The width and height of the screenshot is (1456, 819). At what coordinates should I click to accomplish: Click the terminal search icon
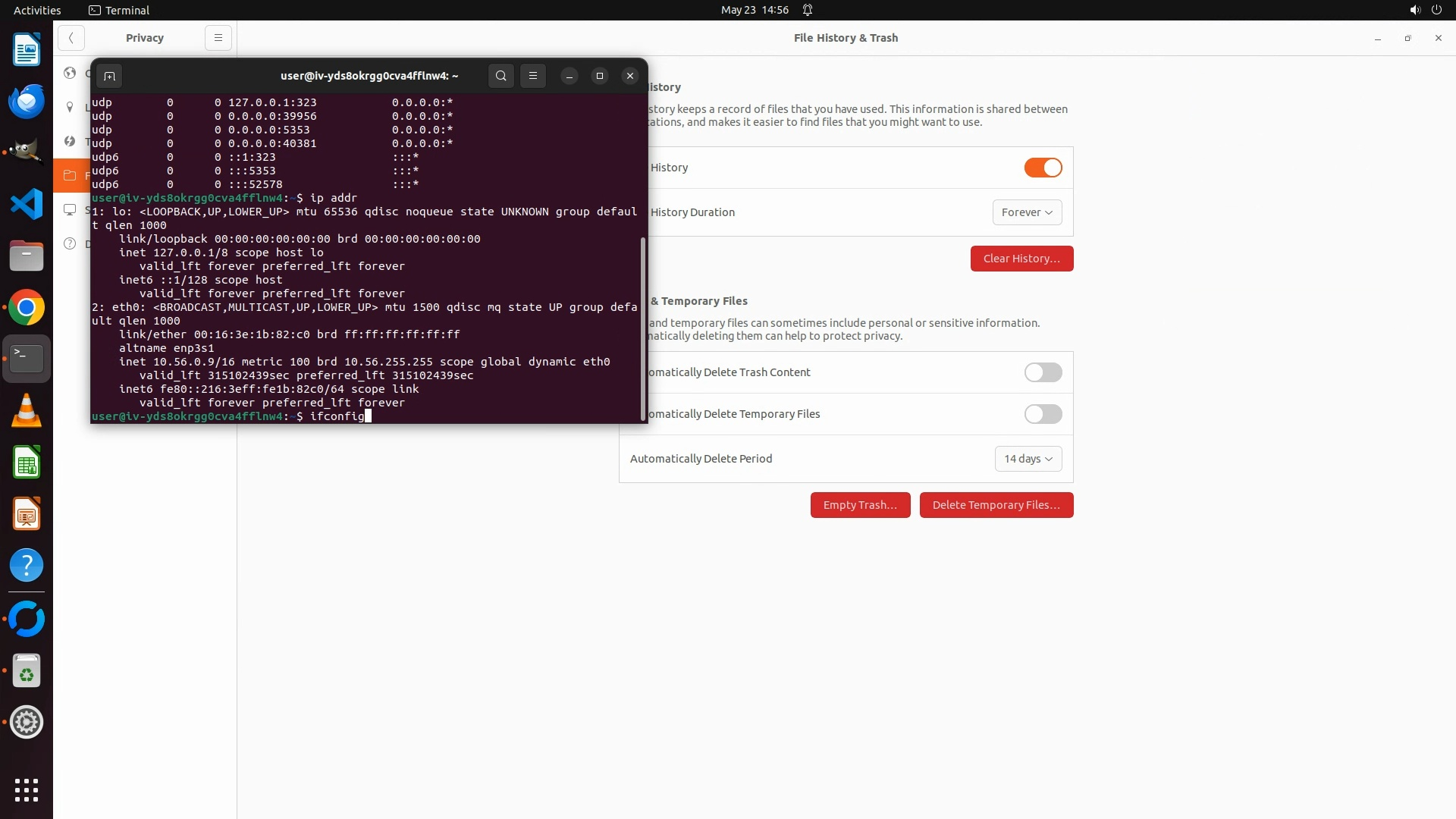[500, 76]
